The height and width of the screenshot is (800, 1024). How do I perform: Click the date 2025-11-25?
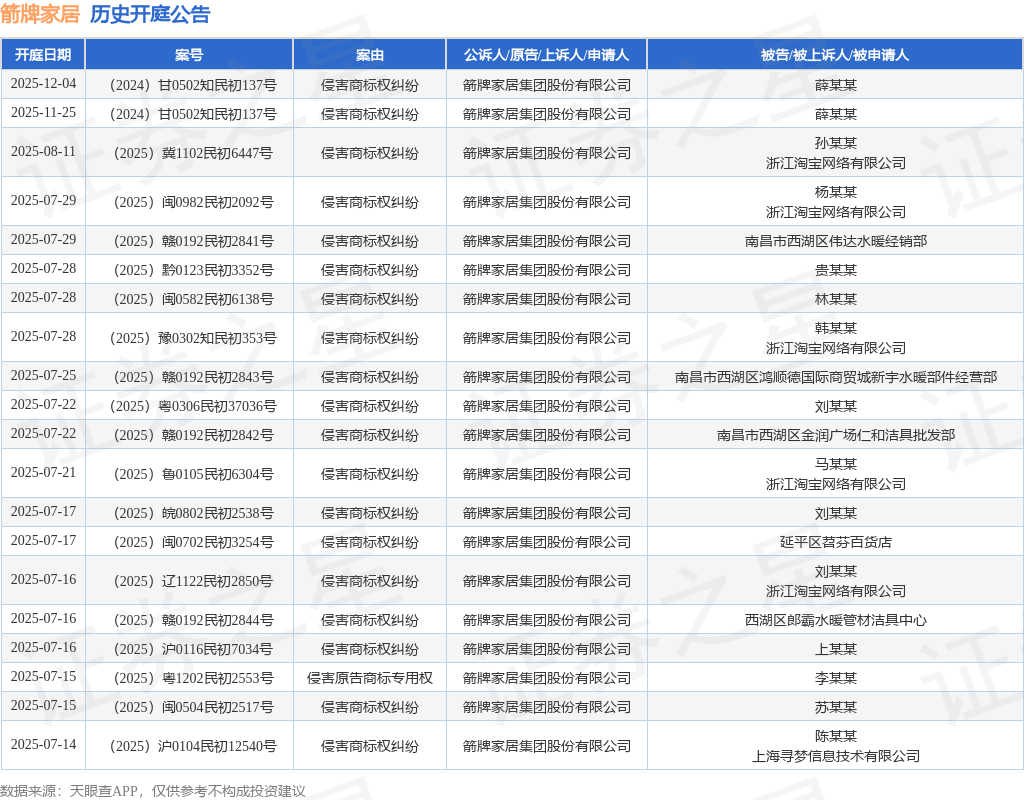[43, 112]
